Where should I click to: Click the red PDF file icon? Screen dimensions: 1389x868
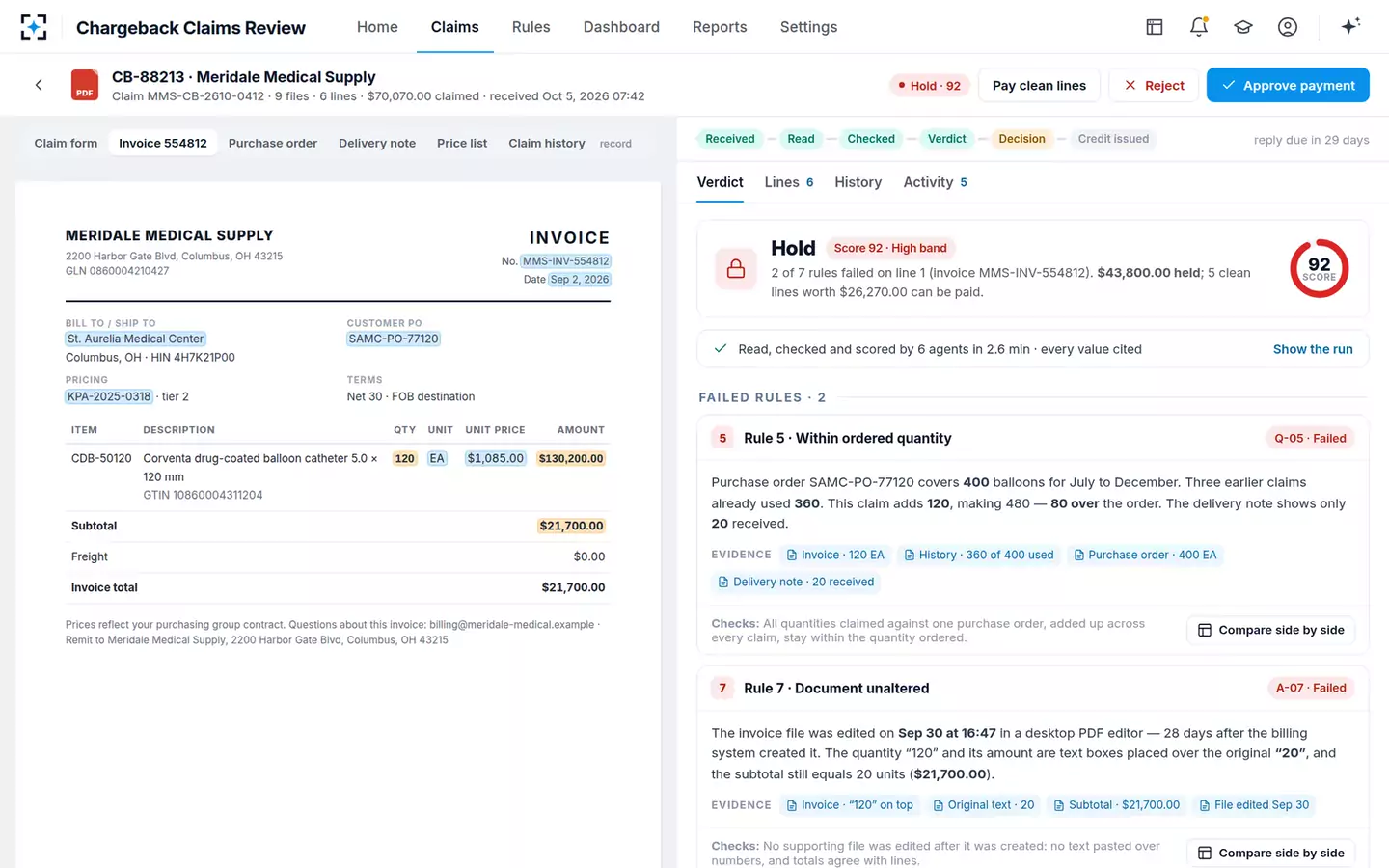[85, 85]
